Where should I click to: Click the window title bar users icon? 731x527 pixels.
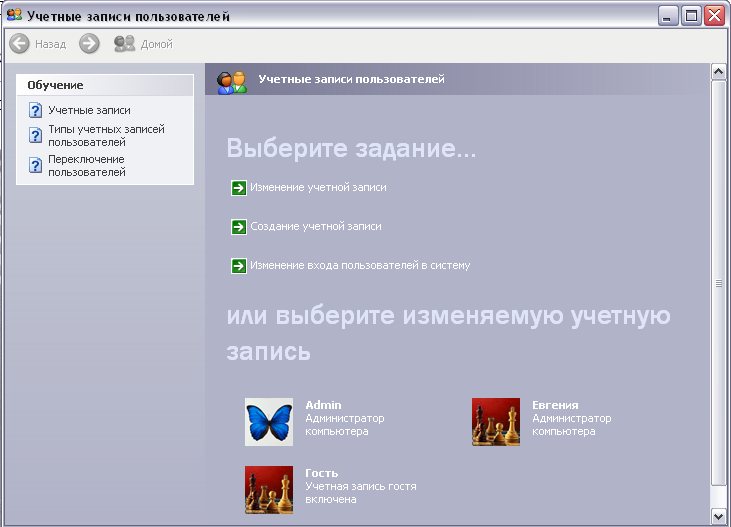[x=14, y=14]
